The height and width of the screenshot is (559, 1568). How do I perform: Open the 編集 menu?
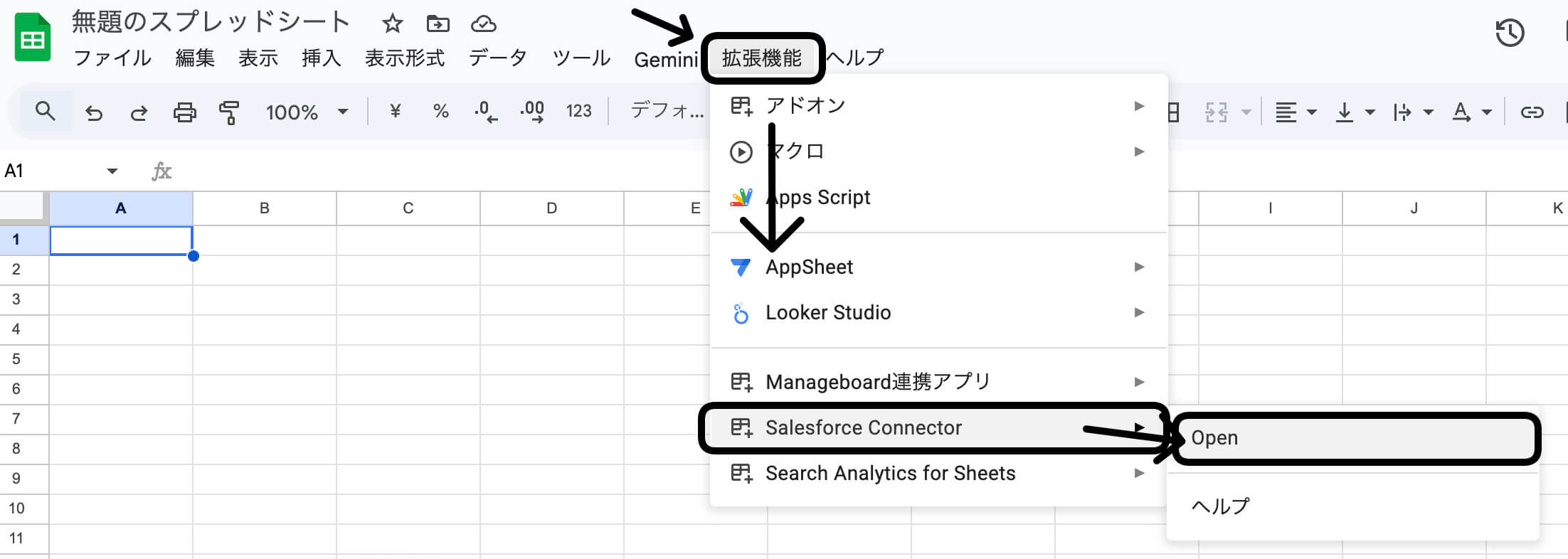click(195, 58)
